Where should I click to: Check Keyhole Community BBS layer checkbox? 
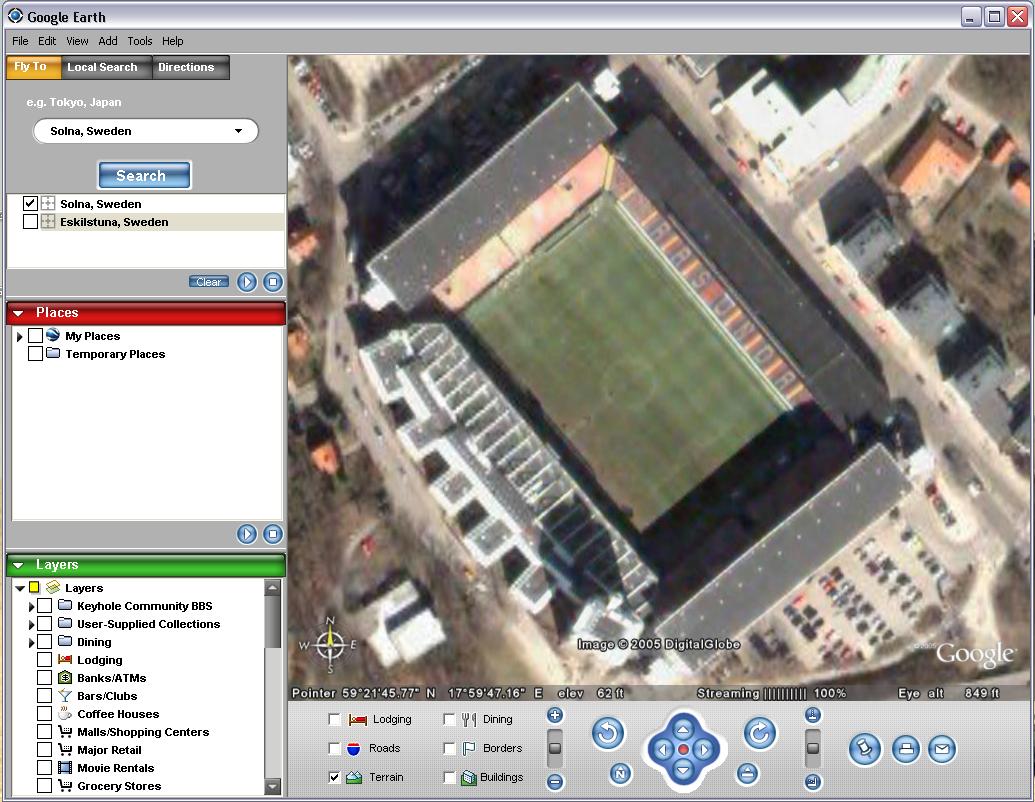(44, 605)
